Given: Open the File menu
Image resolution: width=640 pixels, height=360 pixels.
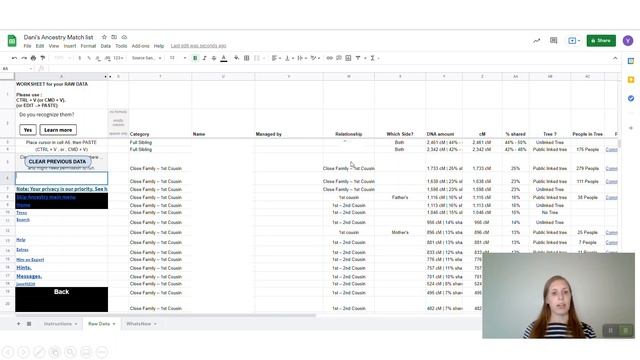Looking at the screenshot, I should pos(27,46).
